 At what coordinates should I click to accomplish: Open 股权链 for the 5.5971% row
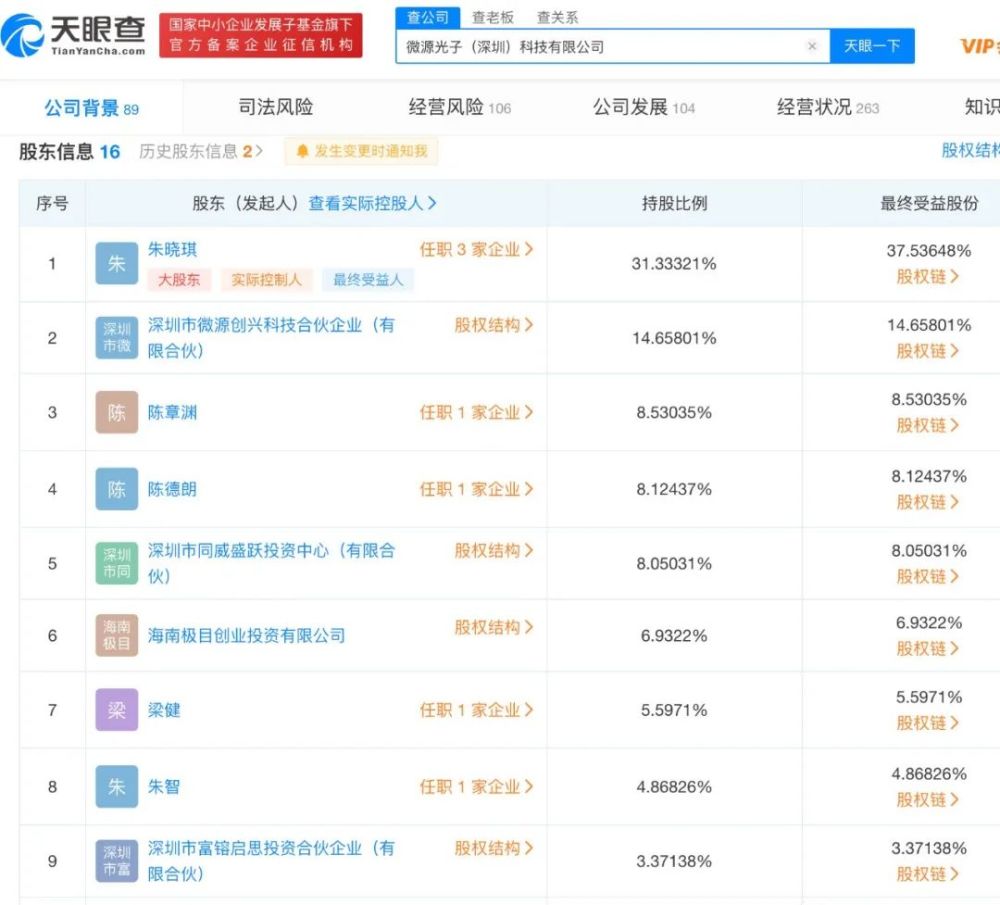click(928, 723)
